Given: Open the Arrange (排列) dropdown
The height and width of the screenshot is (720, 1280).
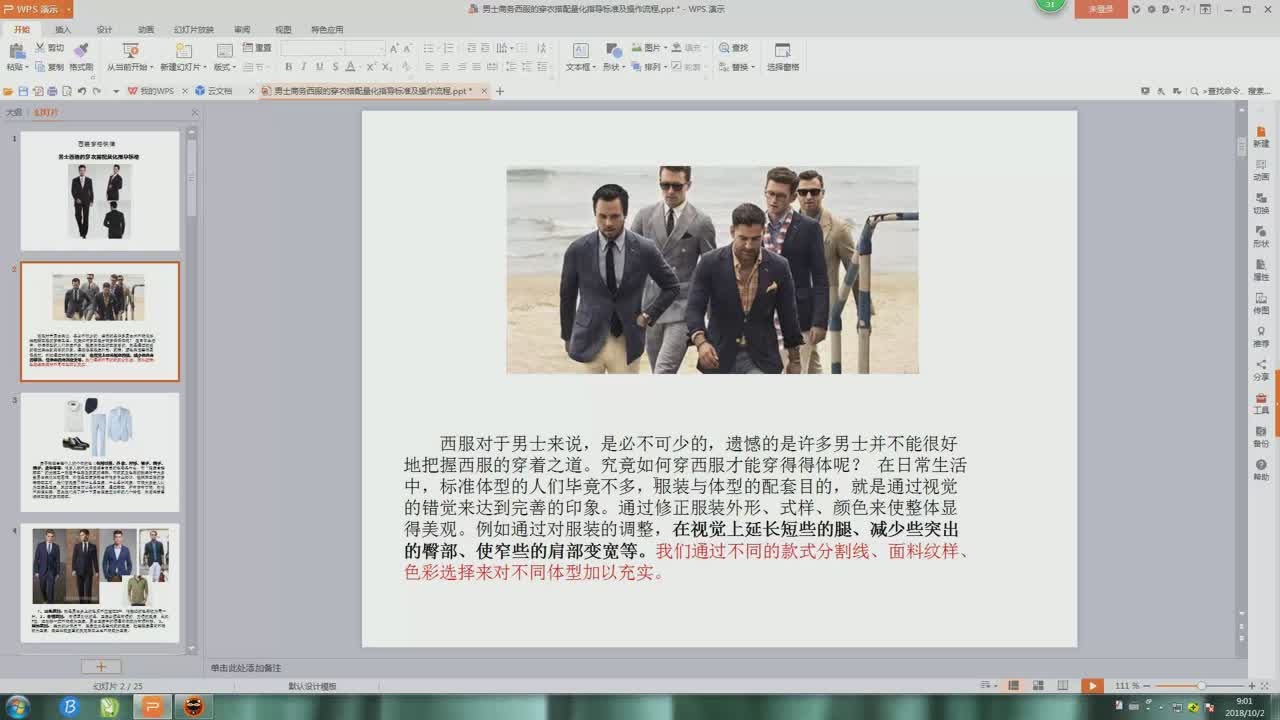Looking at the screenshot, I should [x=650, y=67].
